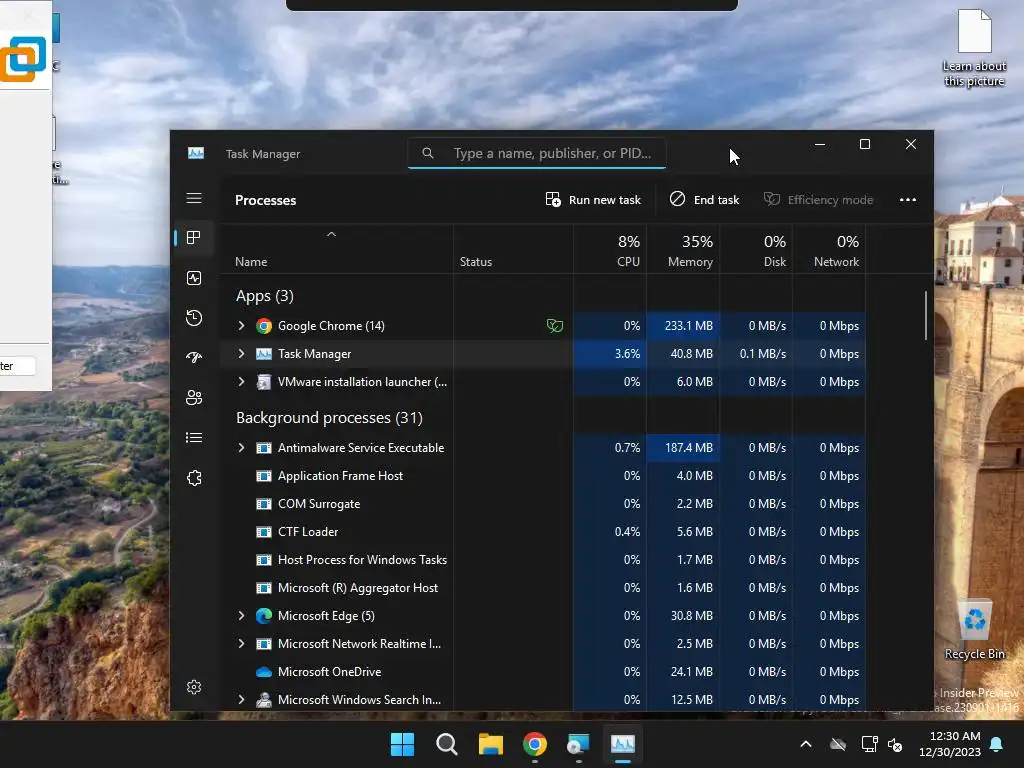Select the Application Frame Host row

coord(543,476)
